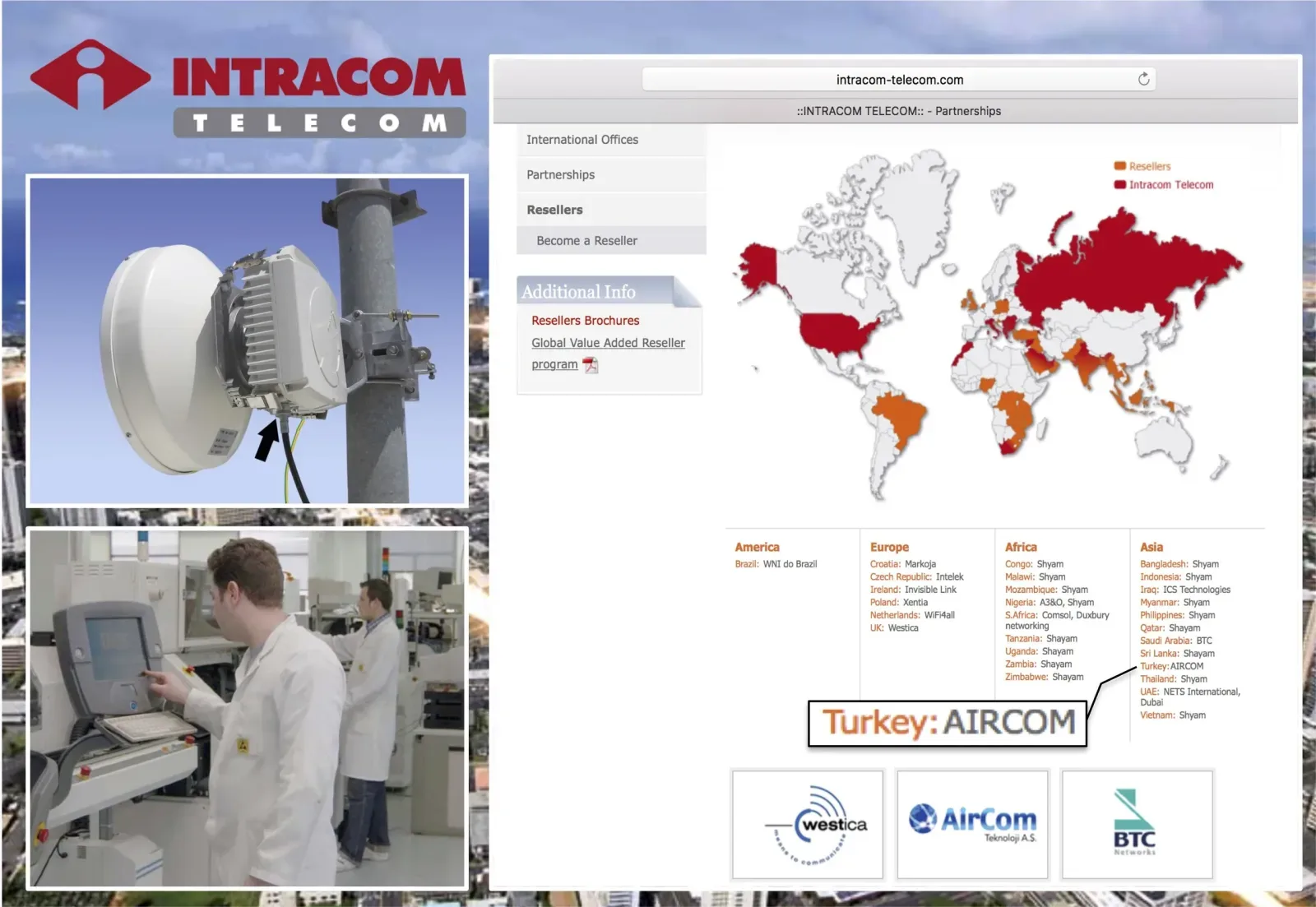Select the Partnerships tab title
The width and height of the screenshot is (1316, 907).
(899, 111)
